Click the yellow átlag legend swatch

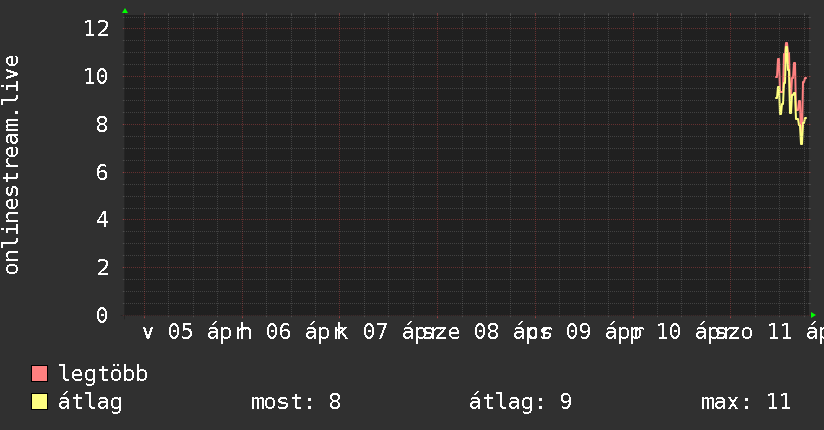pos(40,403)
